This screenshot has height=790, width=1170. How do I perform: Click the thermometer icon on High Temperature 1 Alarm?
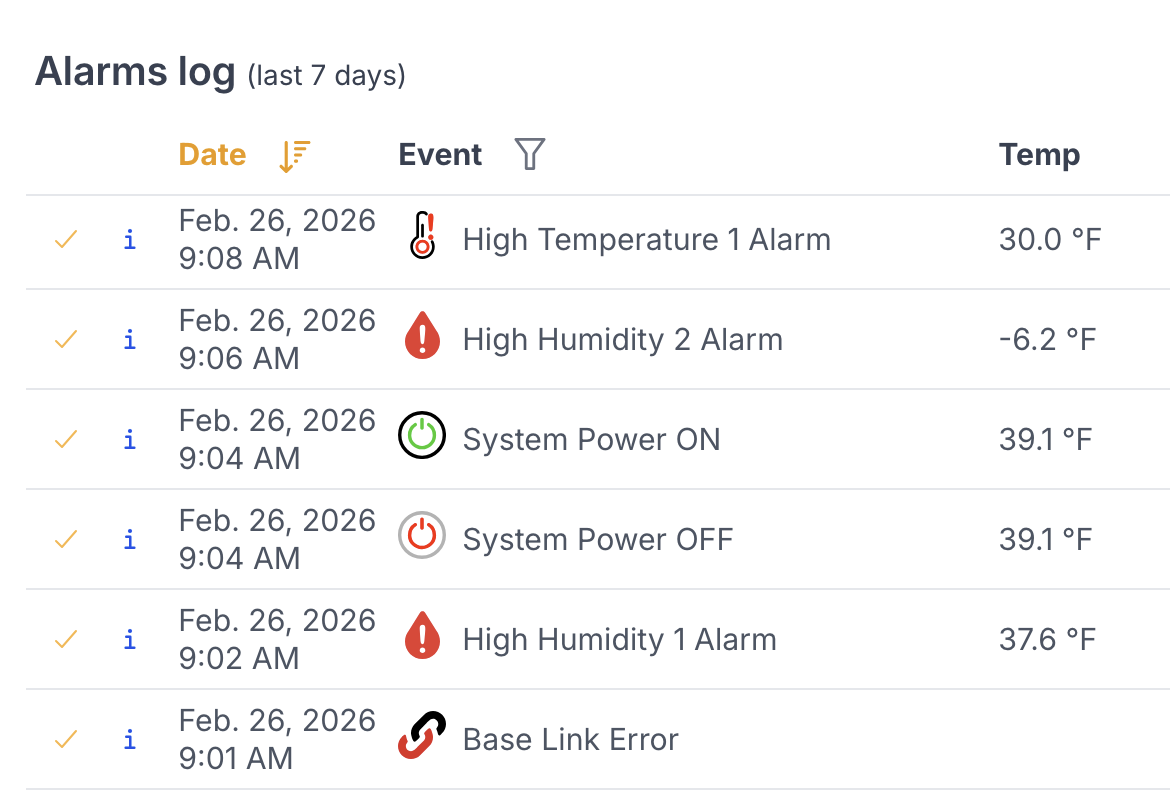pos(421,237)
